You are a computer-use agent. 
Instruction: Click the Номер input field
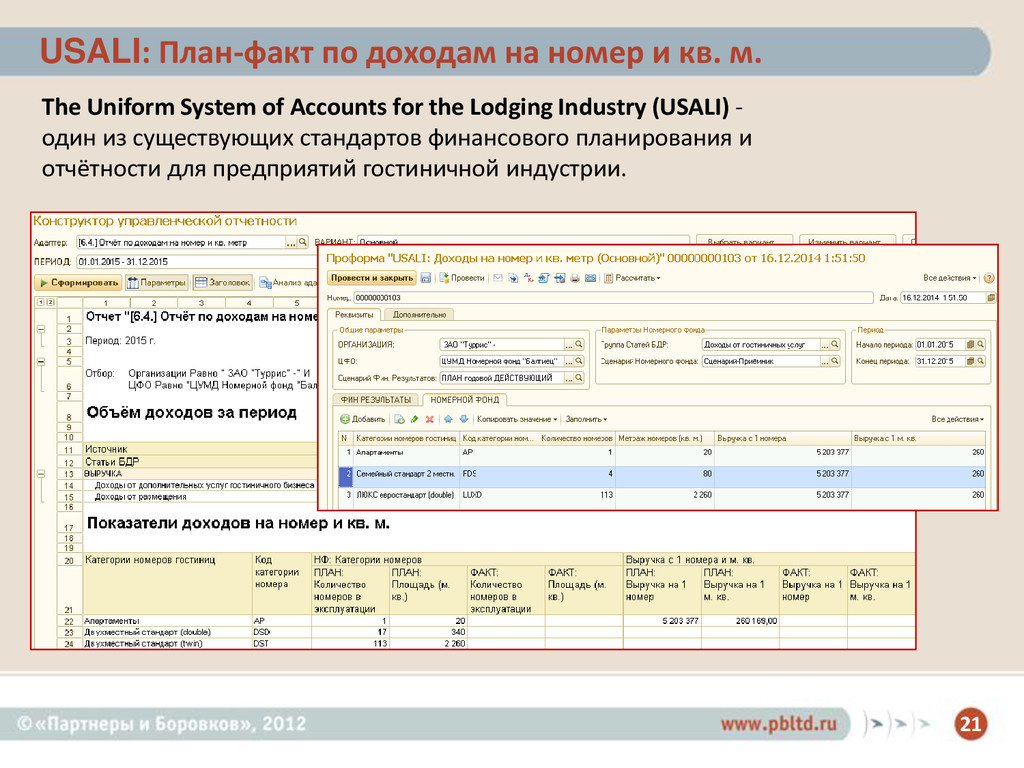point(613,298)
